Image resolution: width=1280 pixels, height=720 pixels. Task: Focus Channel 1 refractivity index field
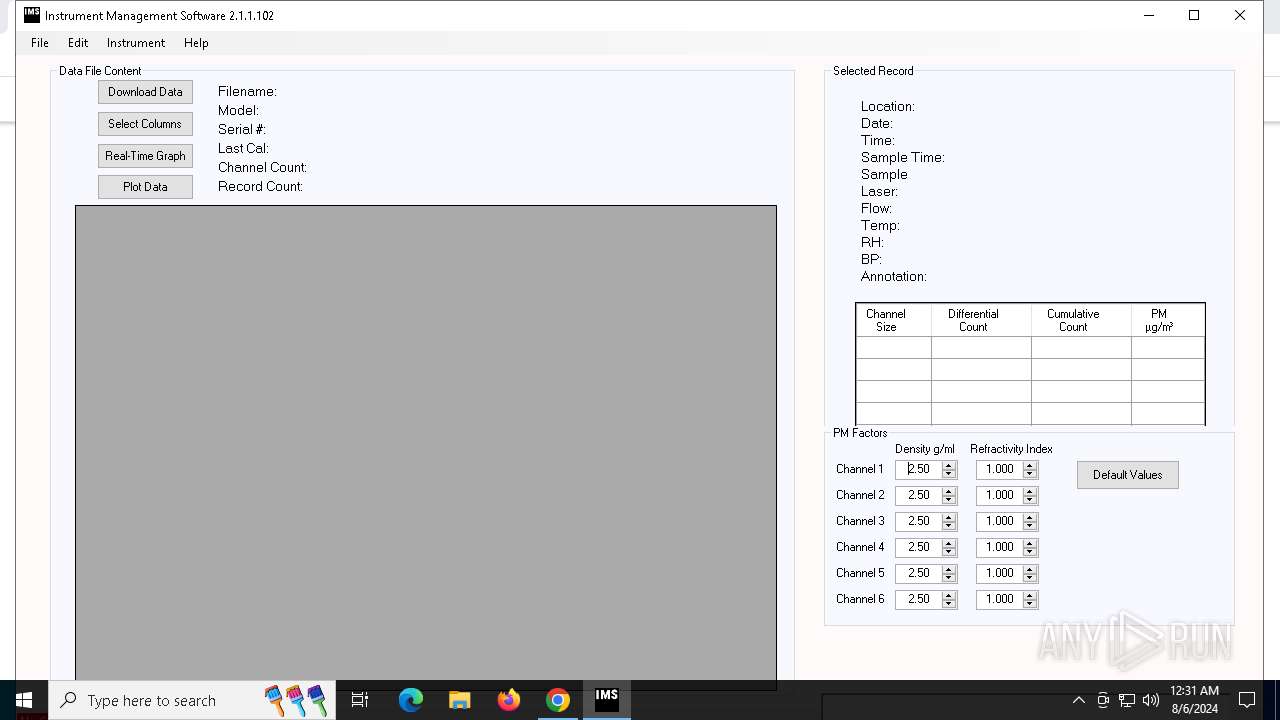pos(999,469)
